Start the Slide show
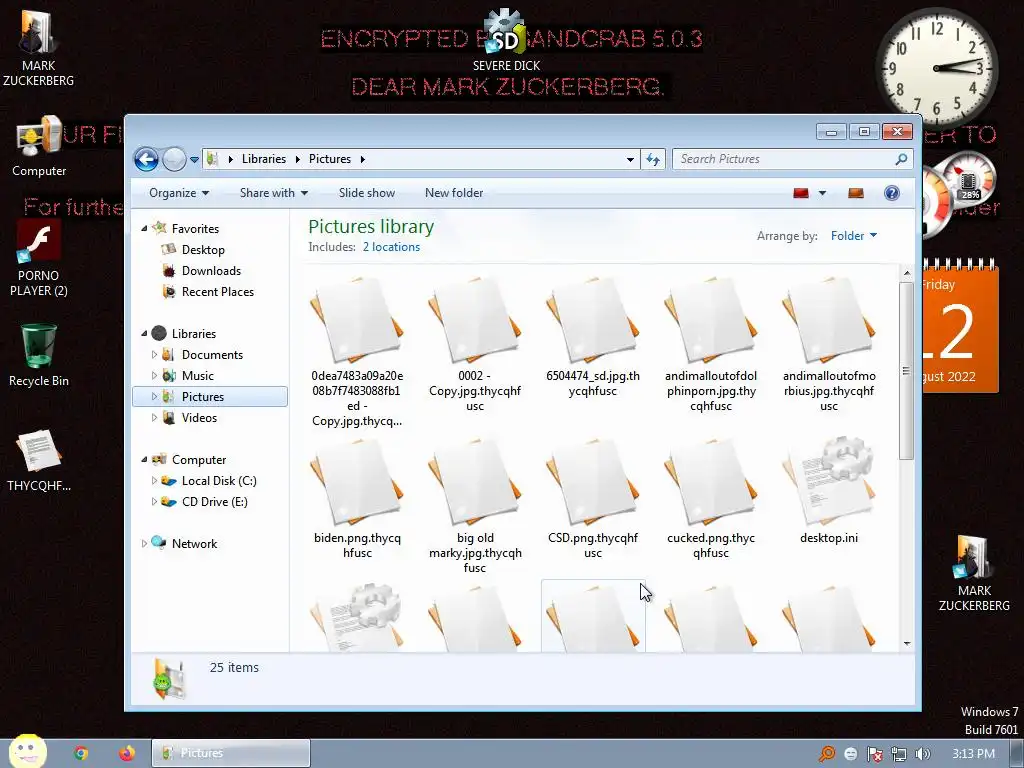Screen dimensions: 1024x768 [x=367, y=193]
